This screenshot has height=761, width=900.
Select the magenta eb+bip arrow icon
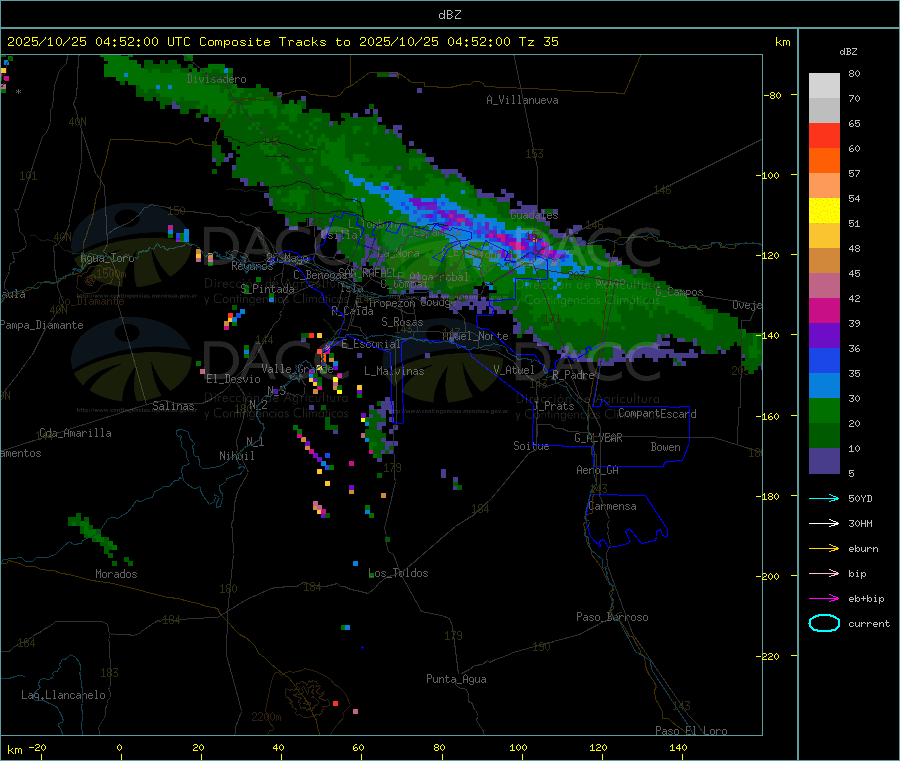pos(823,598)
